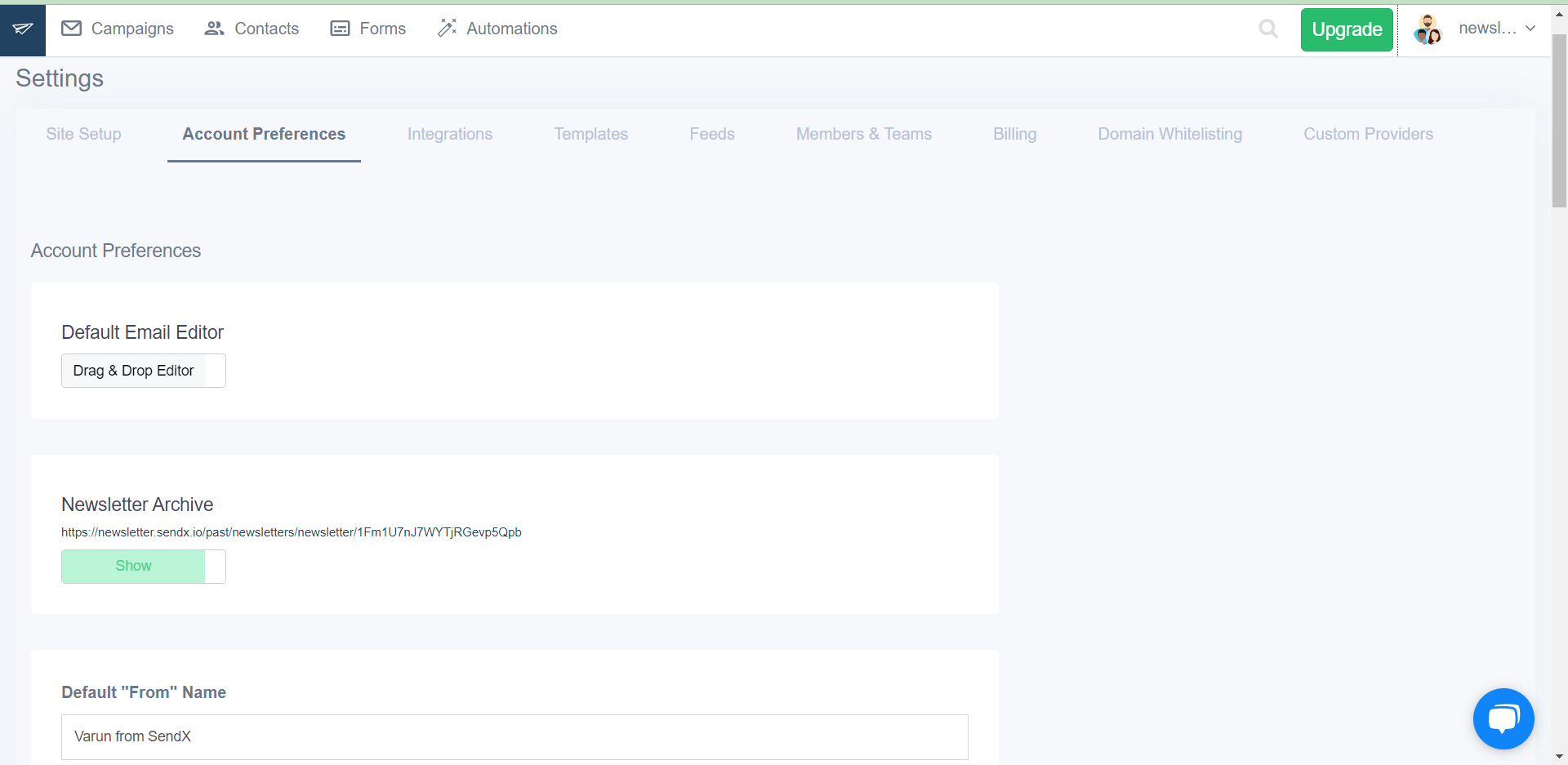The image size is (1568, 765).
Task: Open the Automations menu
Action: tap(497, 29)
